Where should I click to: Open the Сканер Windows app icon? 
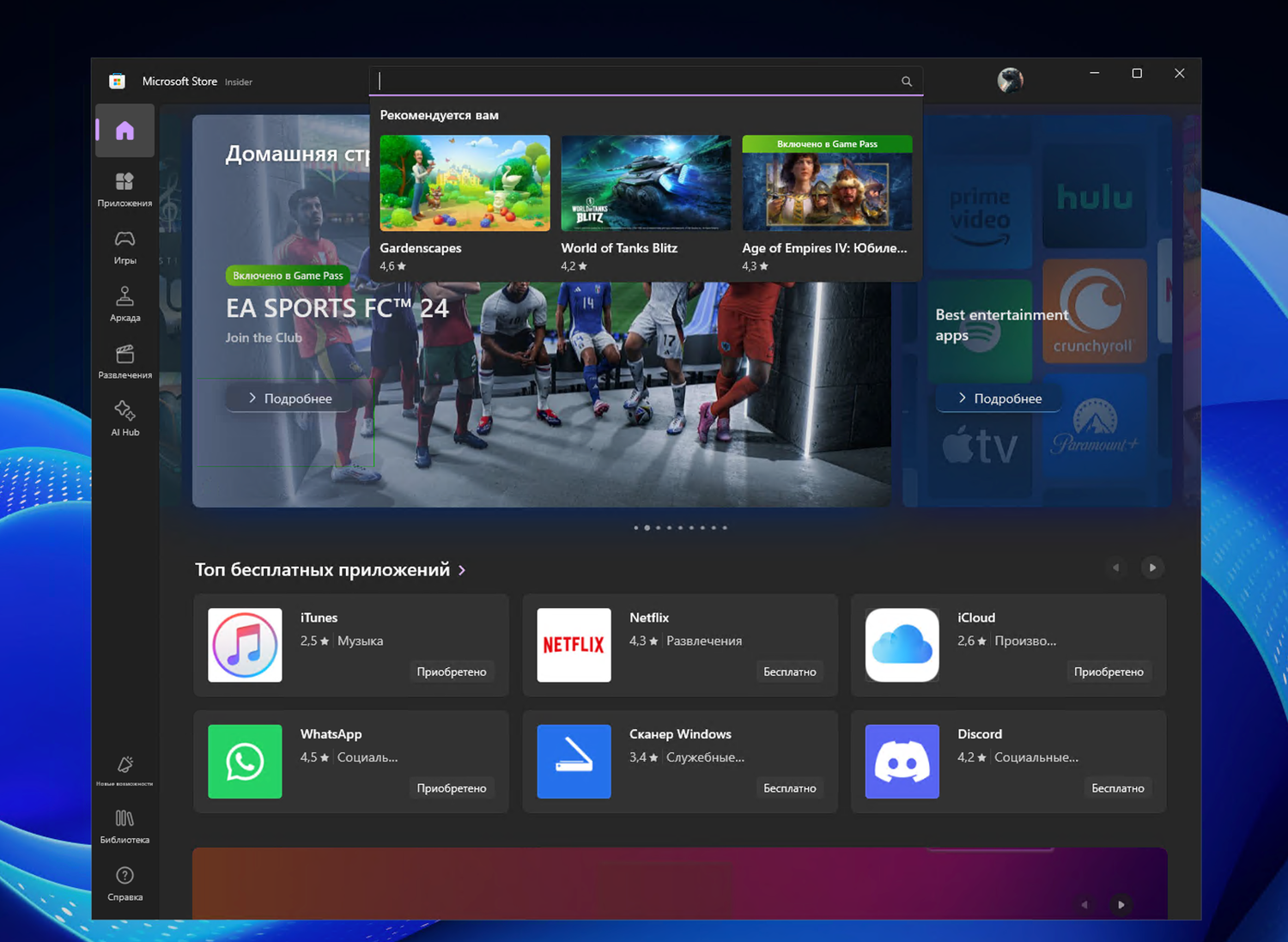click(x=574, y=762)
